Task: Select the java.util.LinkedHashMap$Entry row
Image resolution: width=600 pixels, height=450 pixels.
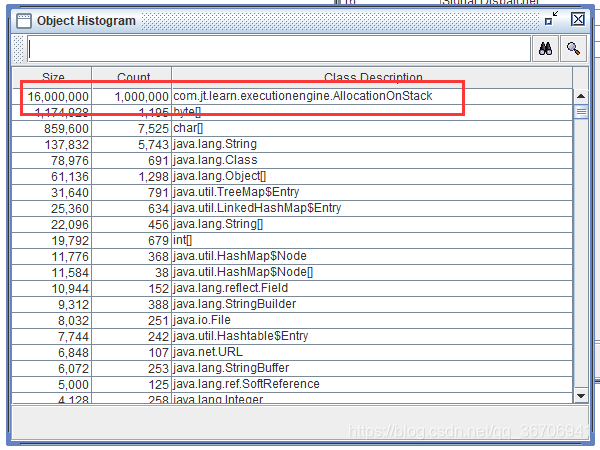Action: click(292, 208)
